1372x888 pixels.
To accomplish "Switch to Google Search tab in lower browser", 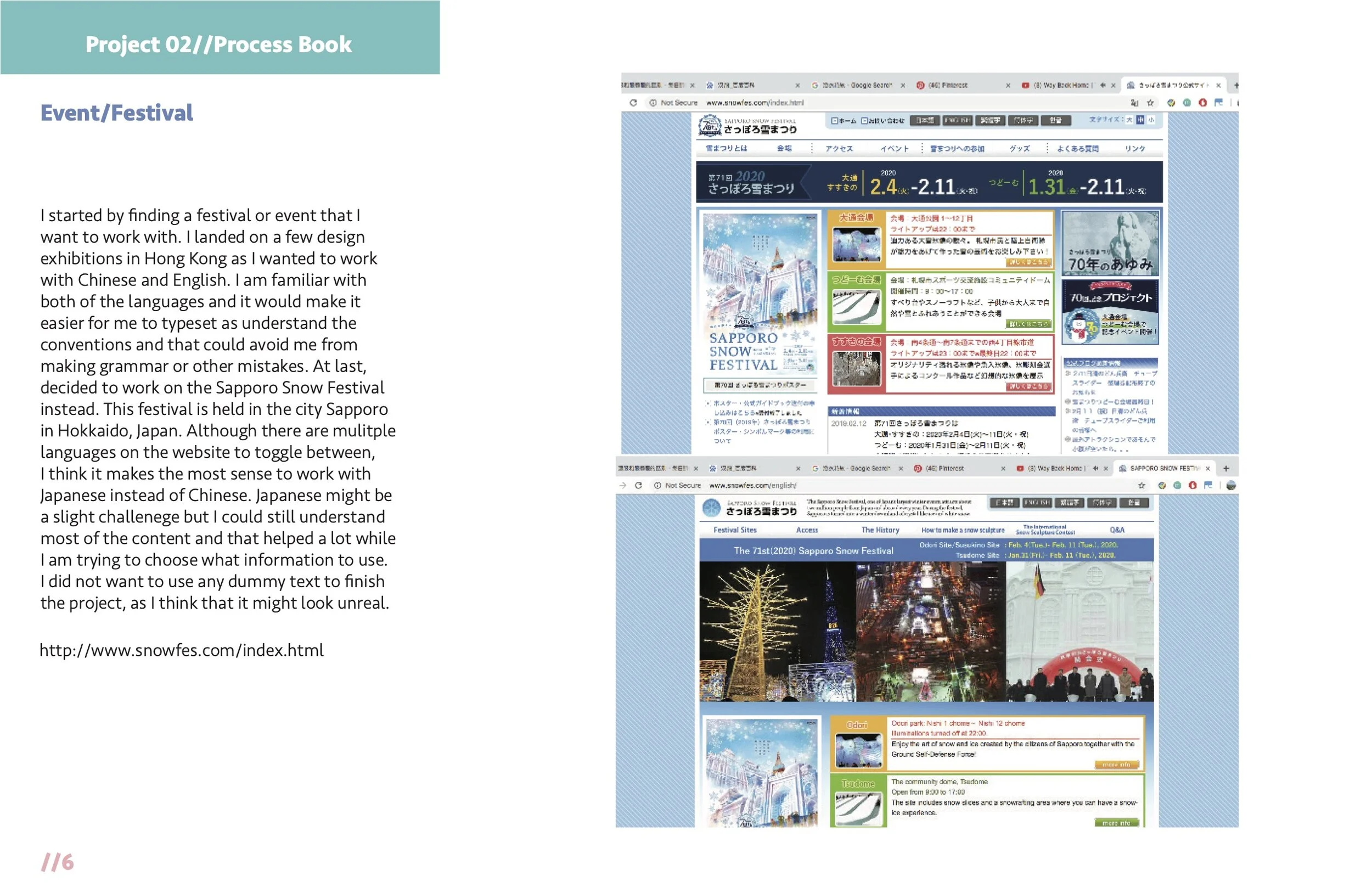I will pos(856,469).
